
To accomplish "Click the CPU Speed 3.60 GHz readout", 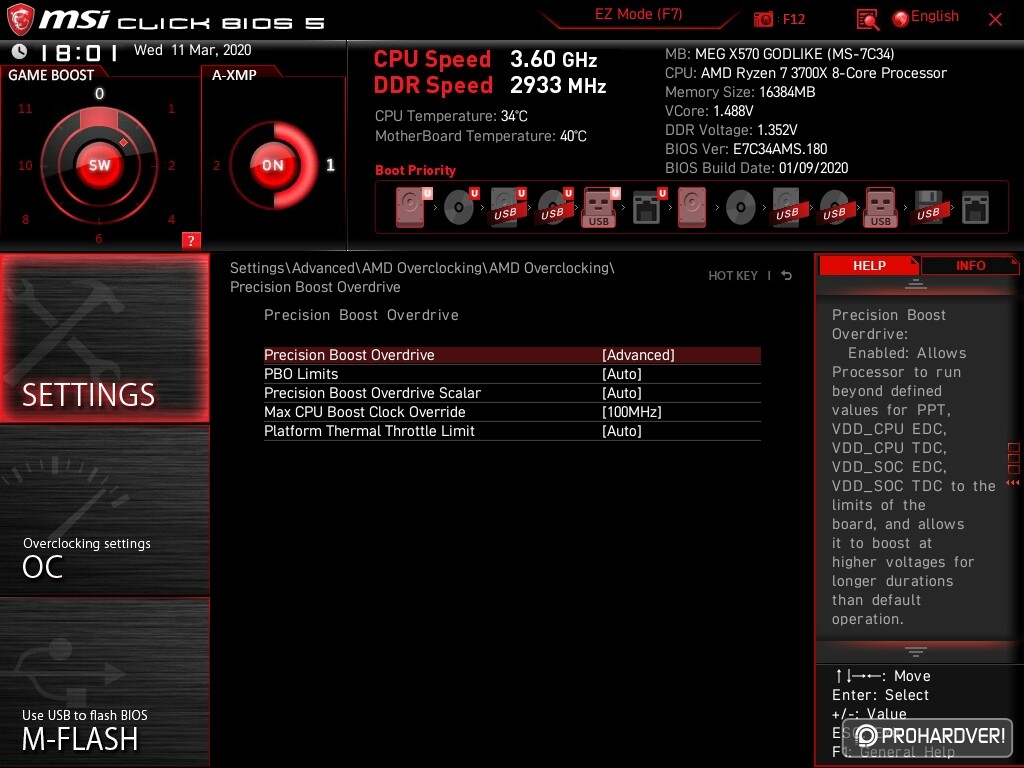I will (485, 59).
